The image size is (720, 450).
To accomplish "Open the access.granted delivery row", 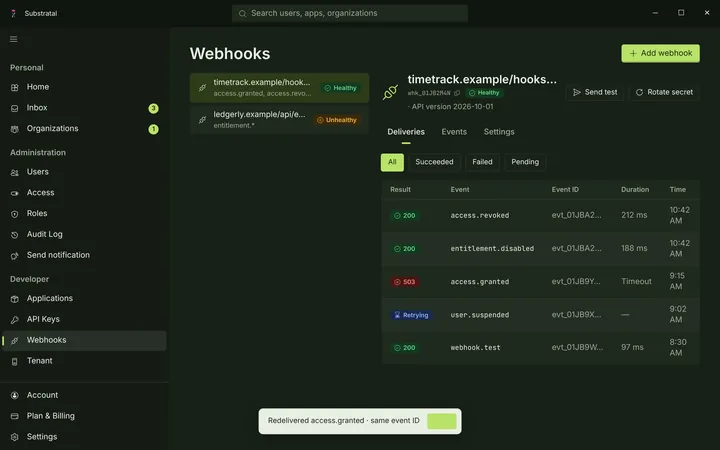I will click(540, 281).
